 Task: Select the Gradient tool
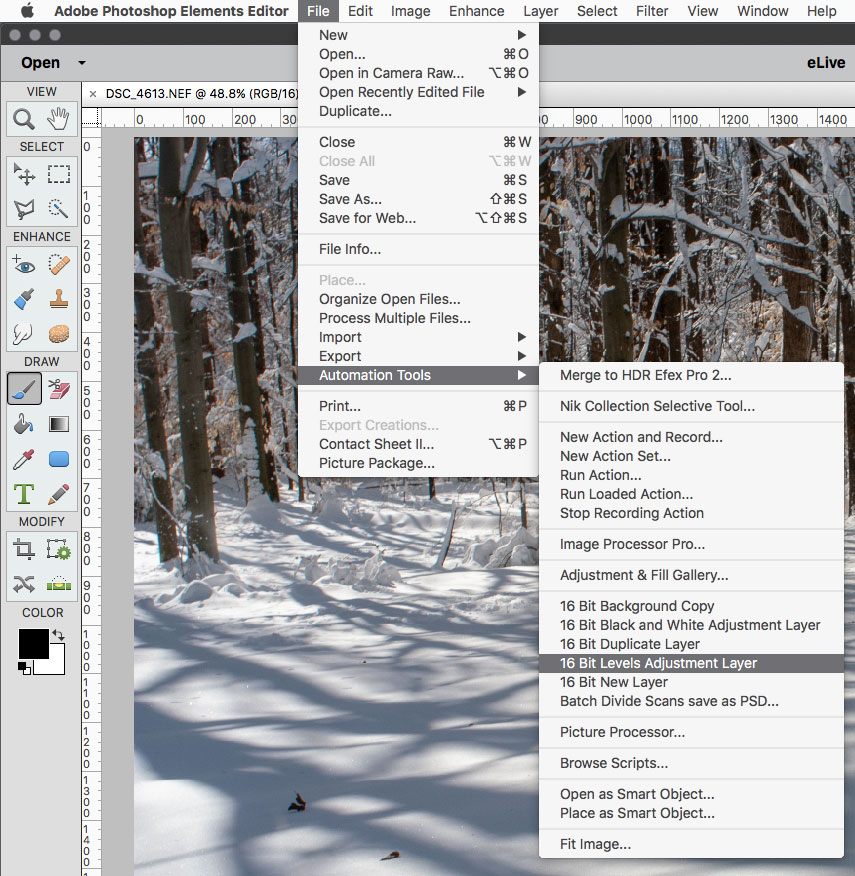coord(58,424)
